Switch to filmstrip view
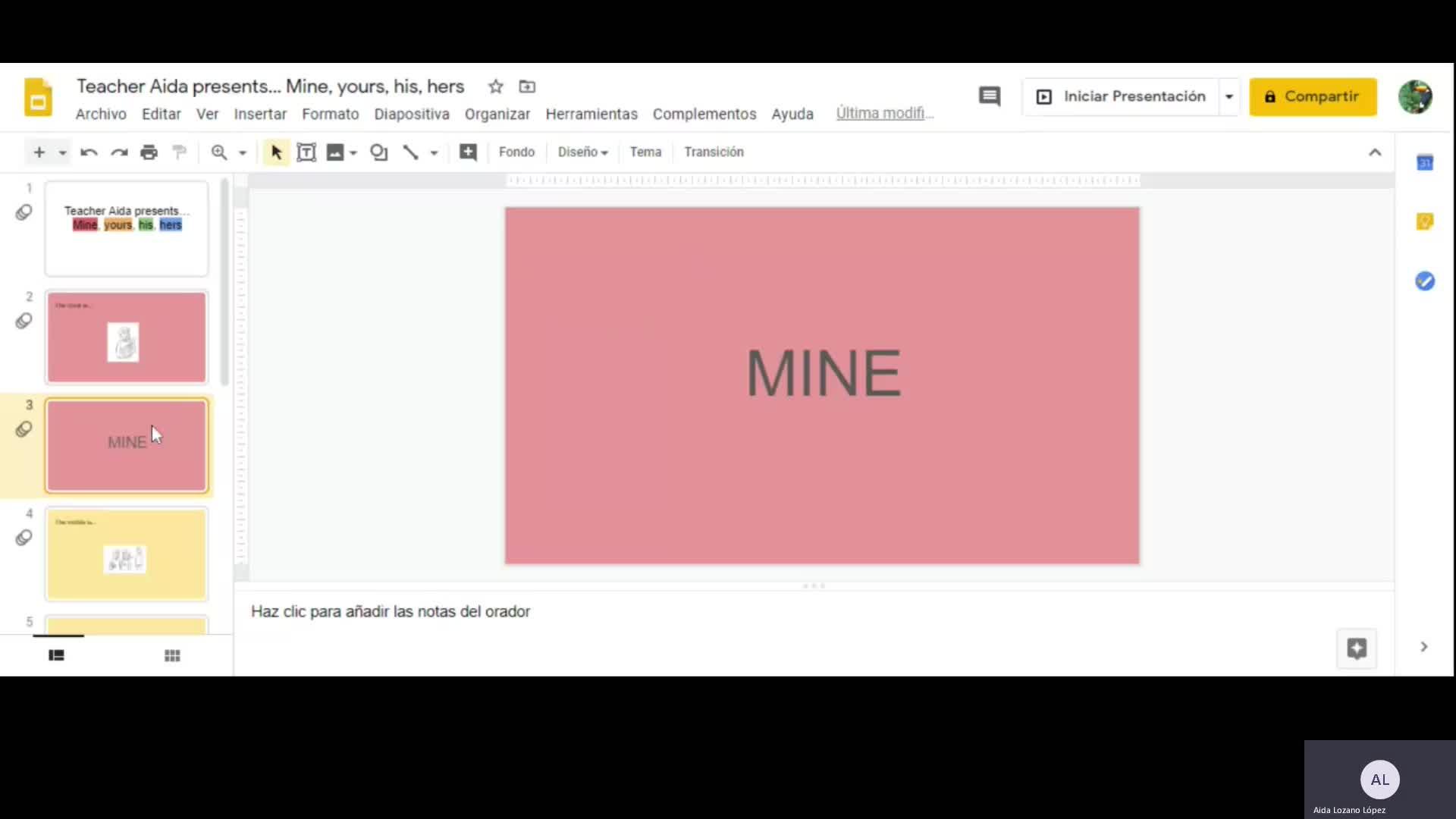The width and height of the screenshot is (1456, 819). (x=56, y=655)
